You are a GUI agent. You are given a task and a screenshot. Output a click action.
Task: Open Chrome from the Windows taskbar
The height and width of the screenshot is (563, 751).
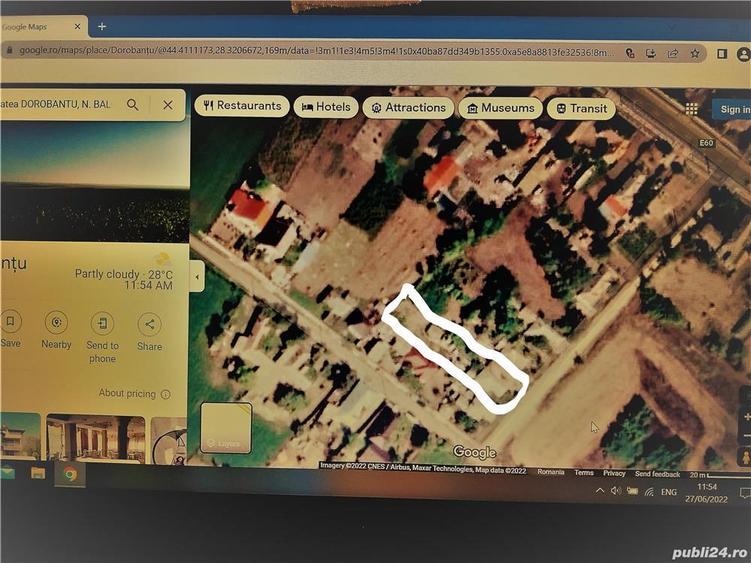click(x=71, y=473)
